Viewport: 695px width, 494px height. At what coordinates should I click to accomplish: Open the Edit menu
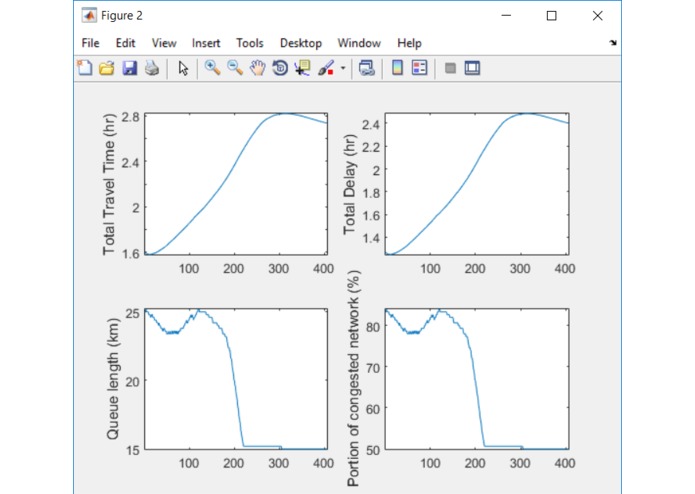(x=125, y=43)
